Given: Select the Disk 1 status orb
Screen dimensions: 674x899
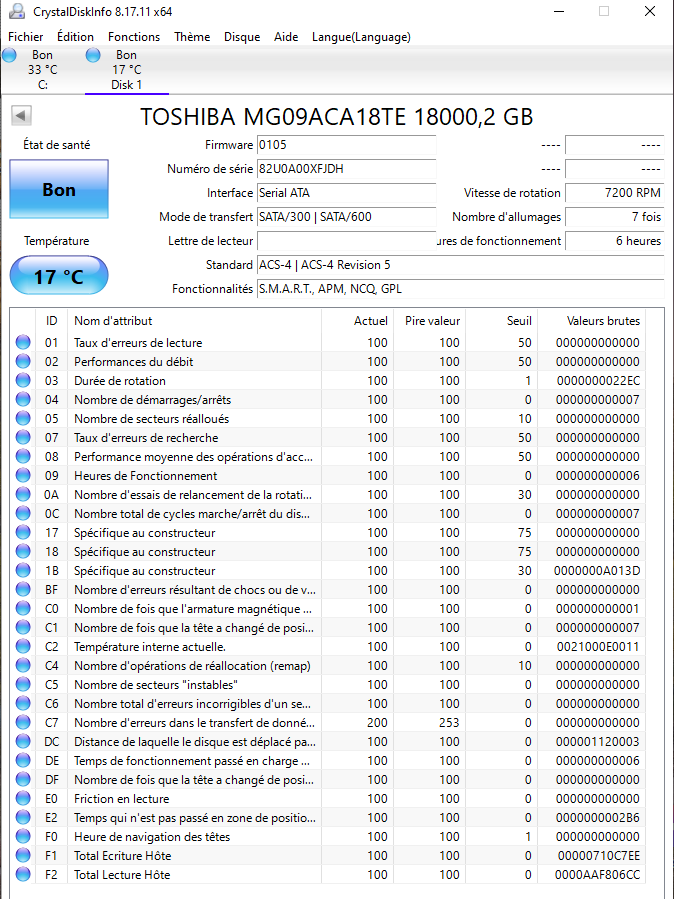Looking at the screenshot, I should [x=93, y=55].
